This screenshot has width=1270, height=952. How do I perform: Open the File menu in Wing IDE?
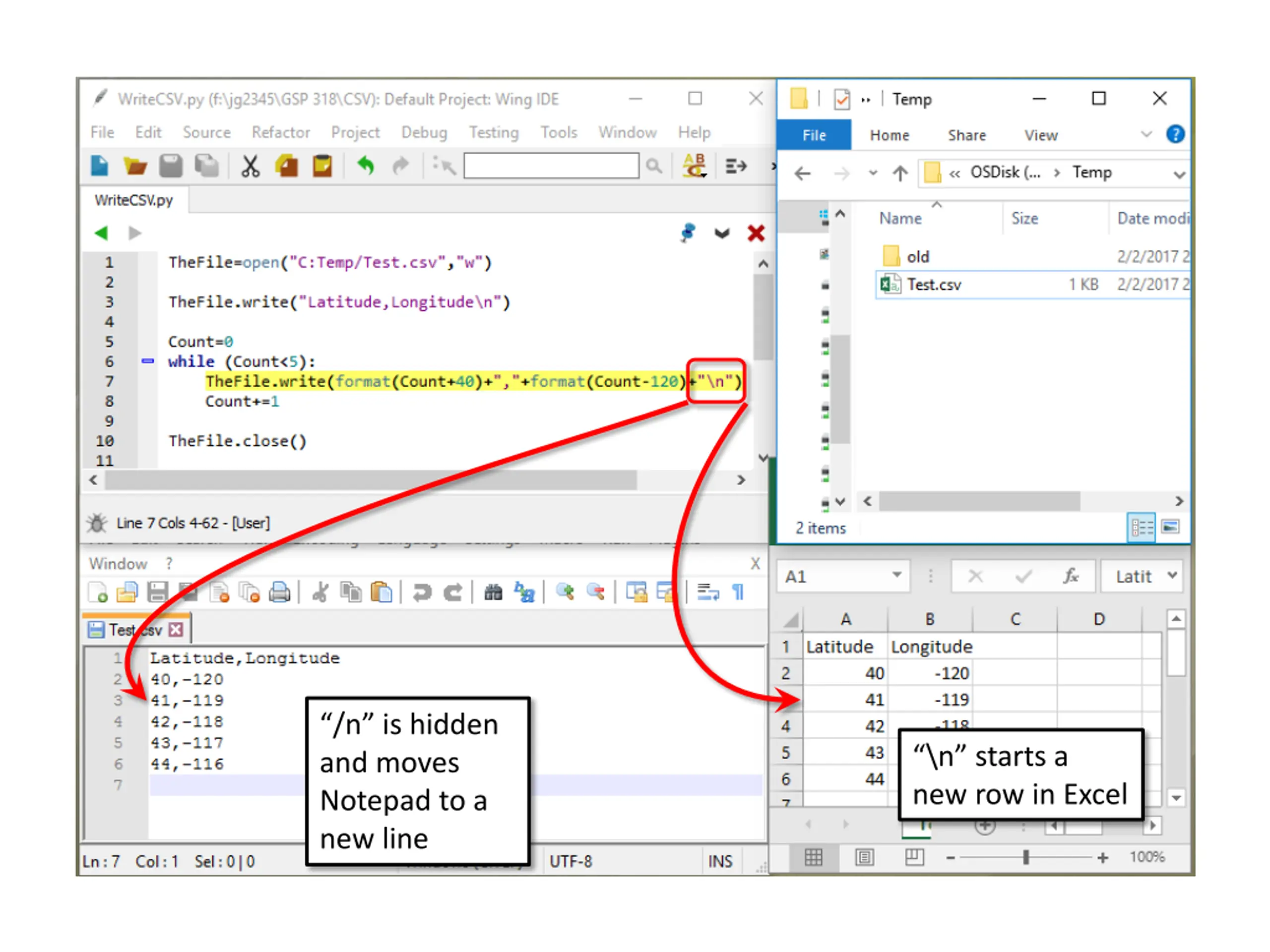102,132
